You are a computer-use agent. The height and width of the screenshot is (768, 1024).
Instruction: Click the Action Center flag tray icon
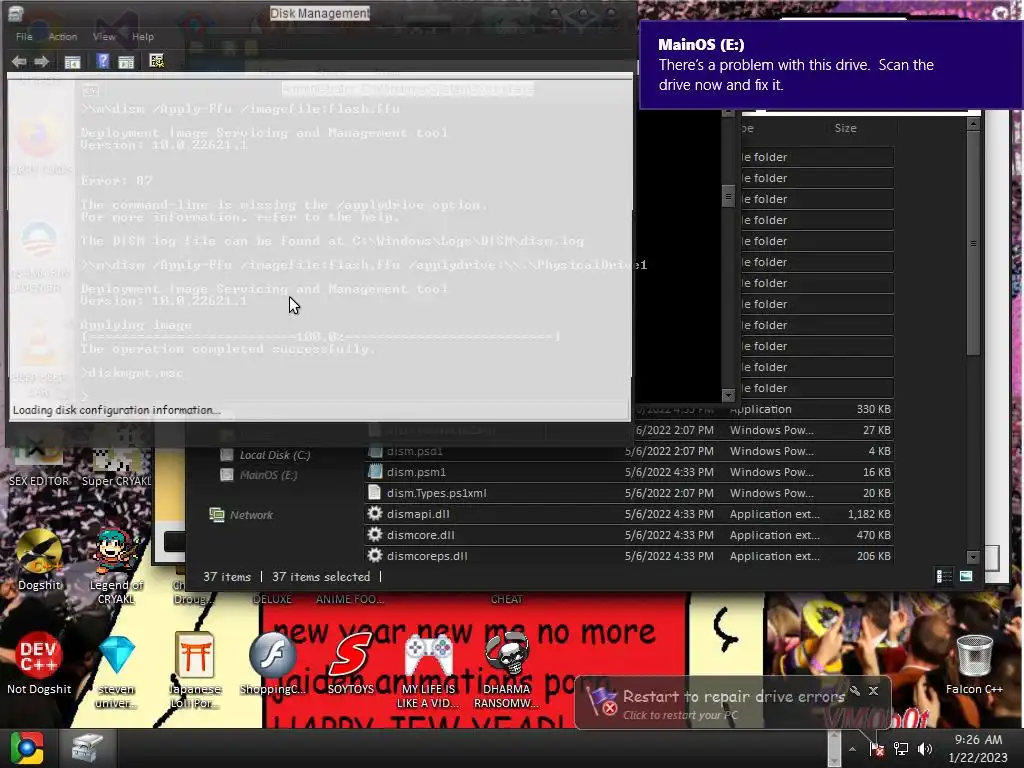click(x=876, y=749)
